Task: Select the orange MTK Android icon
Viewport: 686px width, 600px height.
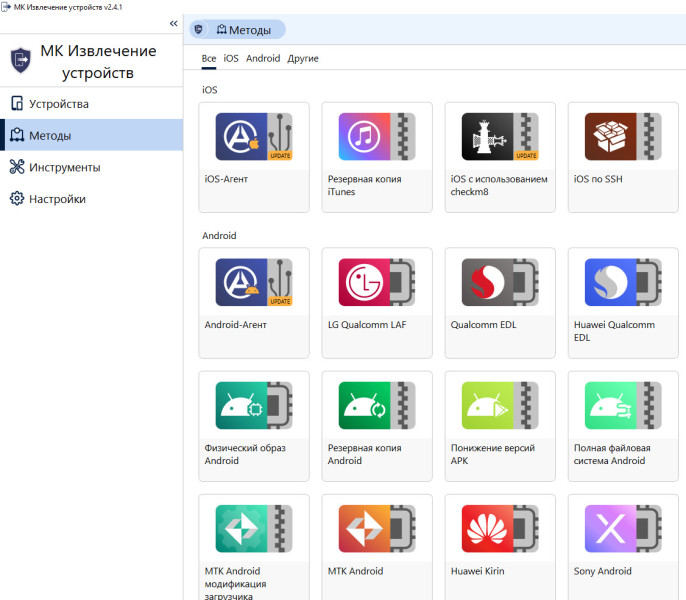Action: [x=377, y=529]
